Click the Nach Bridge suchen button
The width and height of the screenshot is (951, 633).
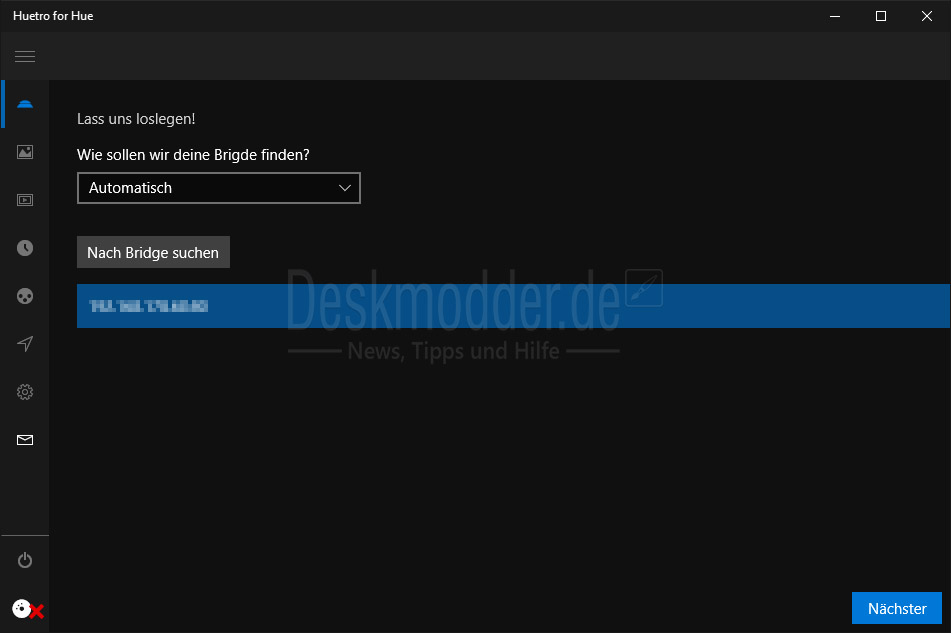coord(153,252)
